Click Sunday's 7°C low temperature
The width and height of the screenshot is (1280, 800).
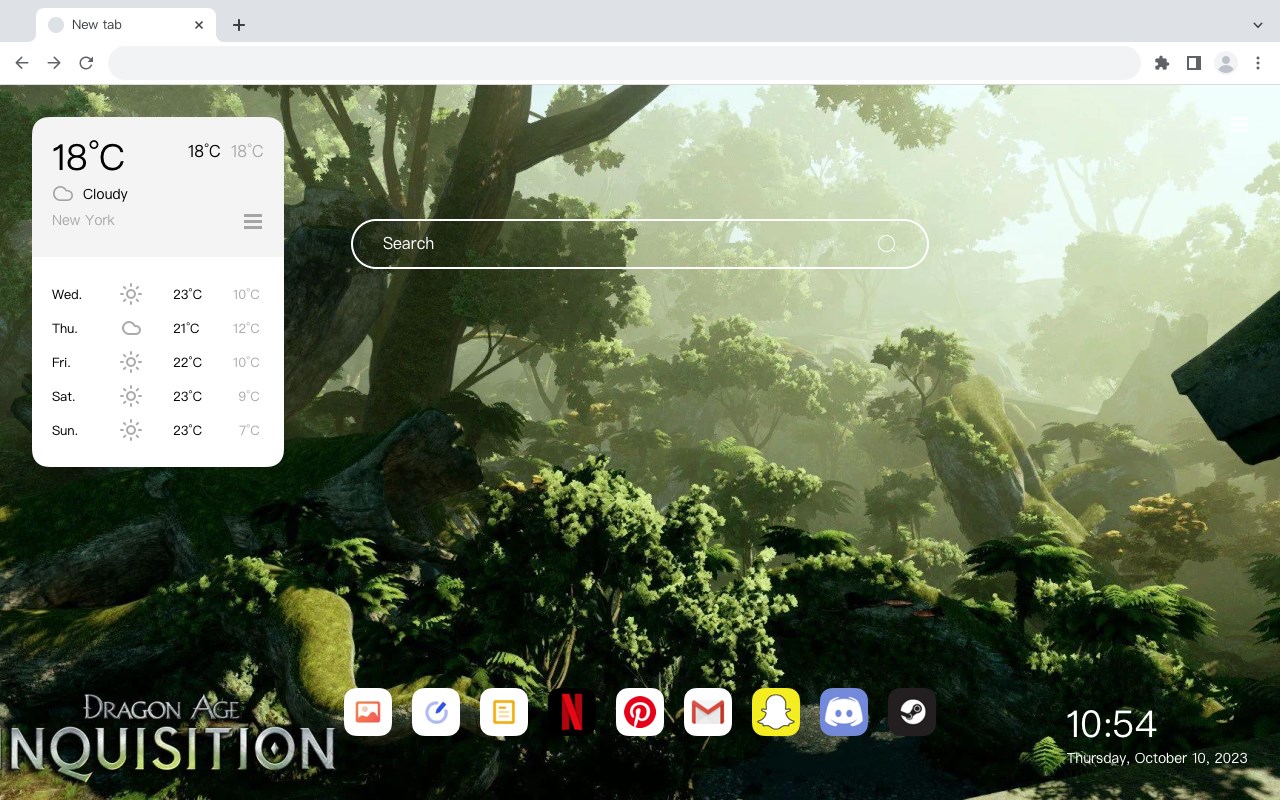click(x=249, y=430)
